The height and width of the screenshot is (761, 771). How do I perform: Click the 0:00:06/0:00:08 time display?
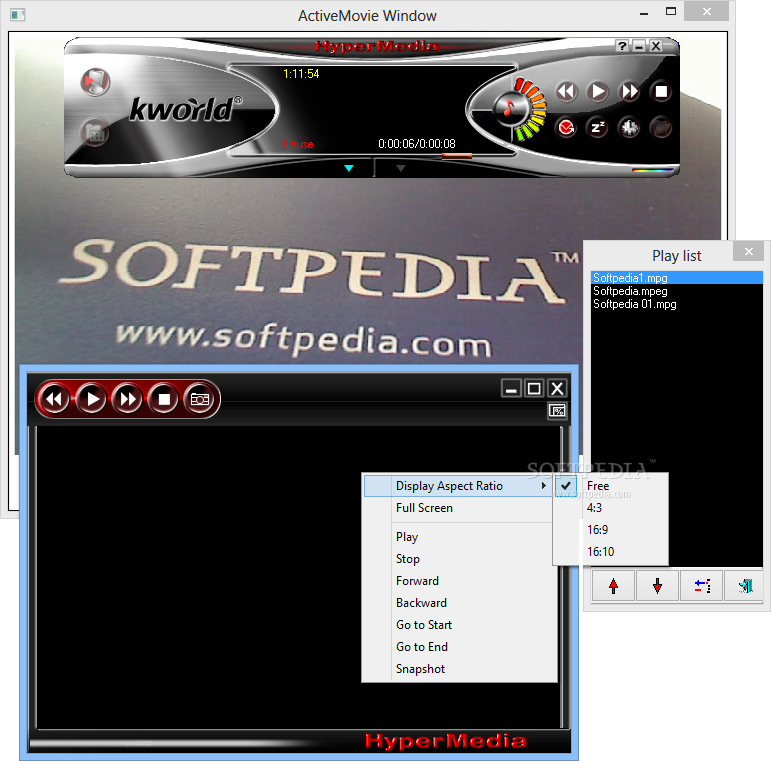tap(417, 144)
